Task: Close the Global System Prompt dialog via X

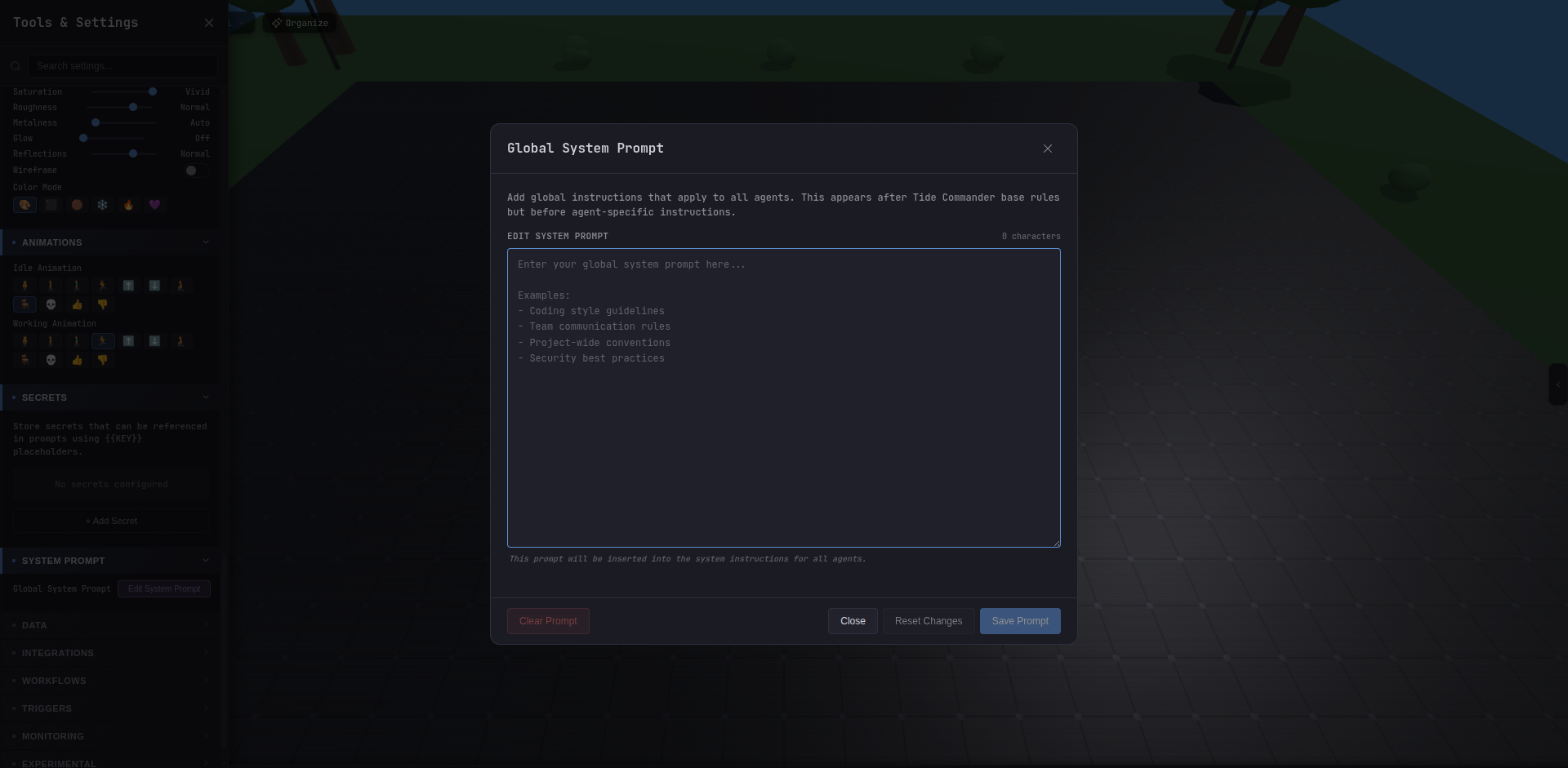Action: pyautogui.click(x=1048, y=149)
